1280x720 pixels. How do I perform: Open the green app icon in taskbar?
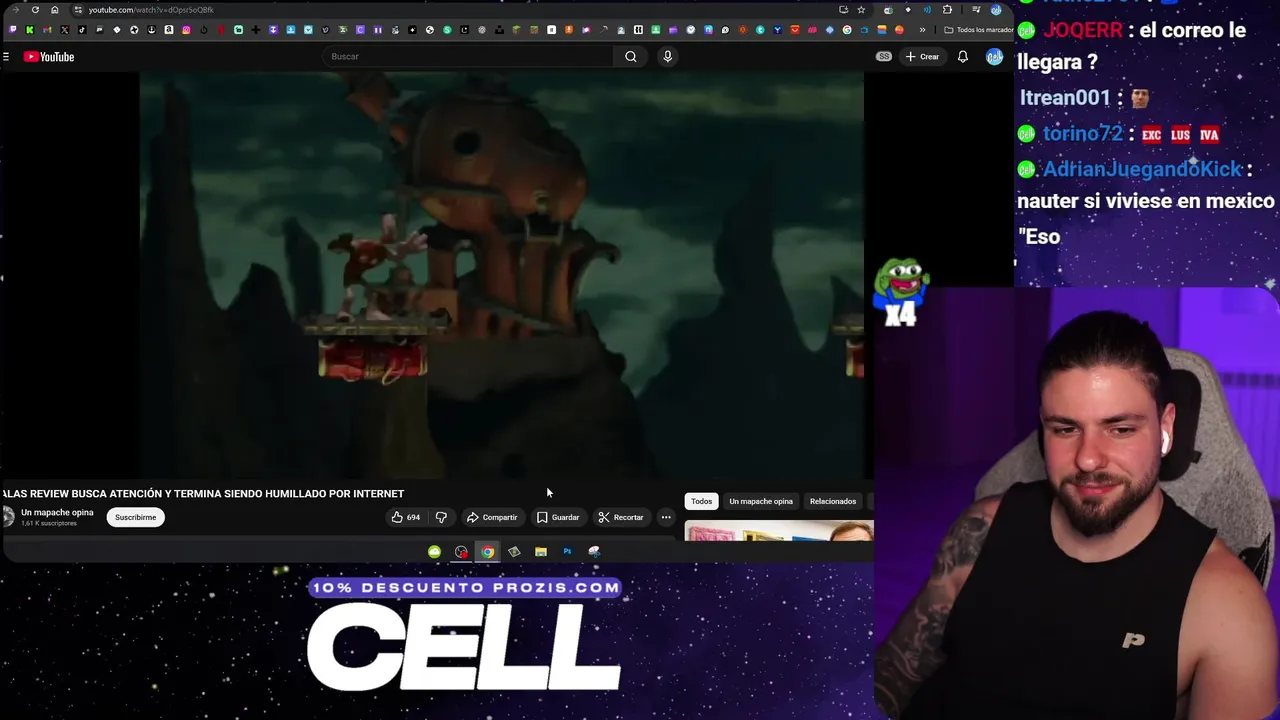[x=434, y=551]
